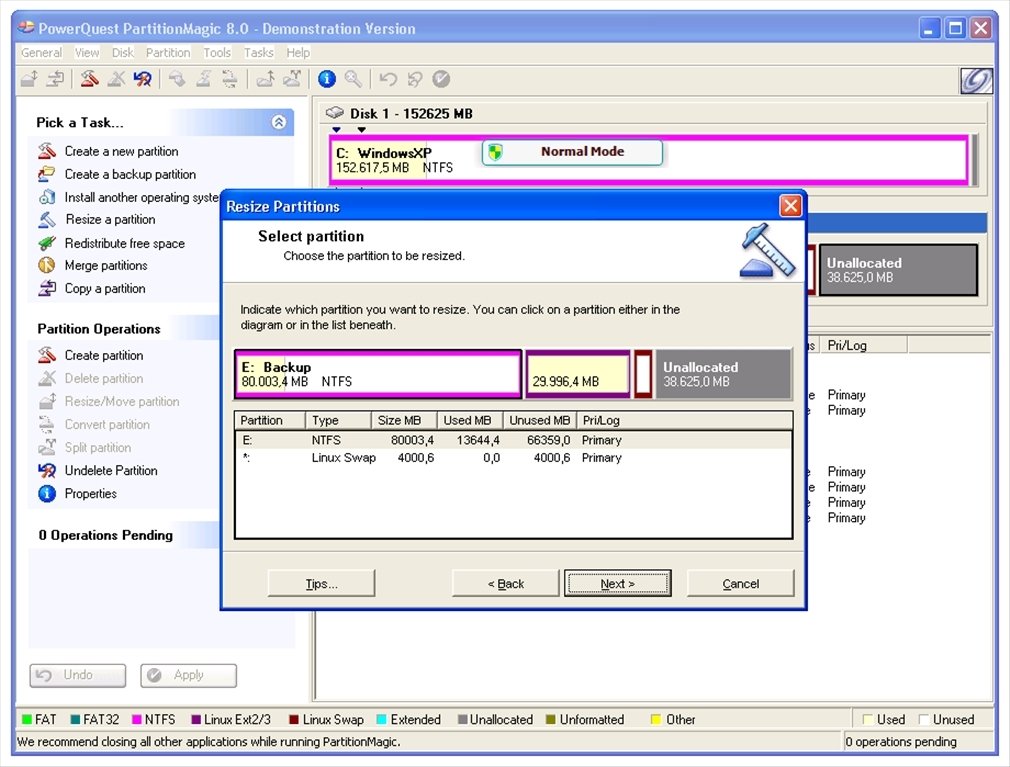
Task: Select the E: NTFS row in the partition list
Action: point(513,440)
